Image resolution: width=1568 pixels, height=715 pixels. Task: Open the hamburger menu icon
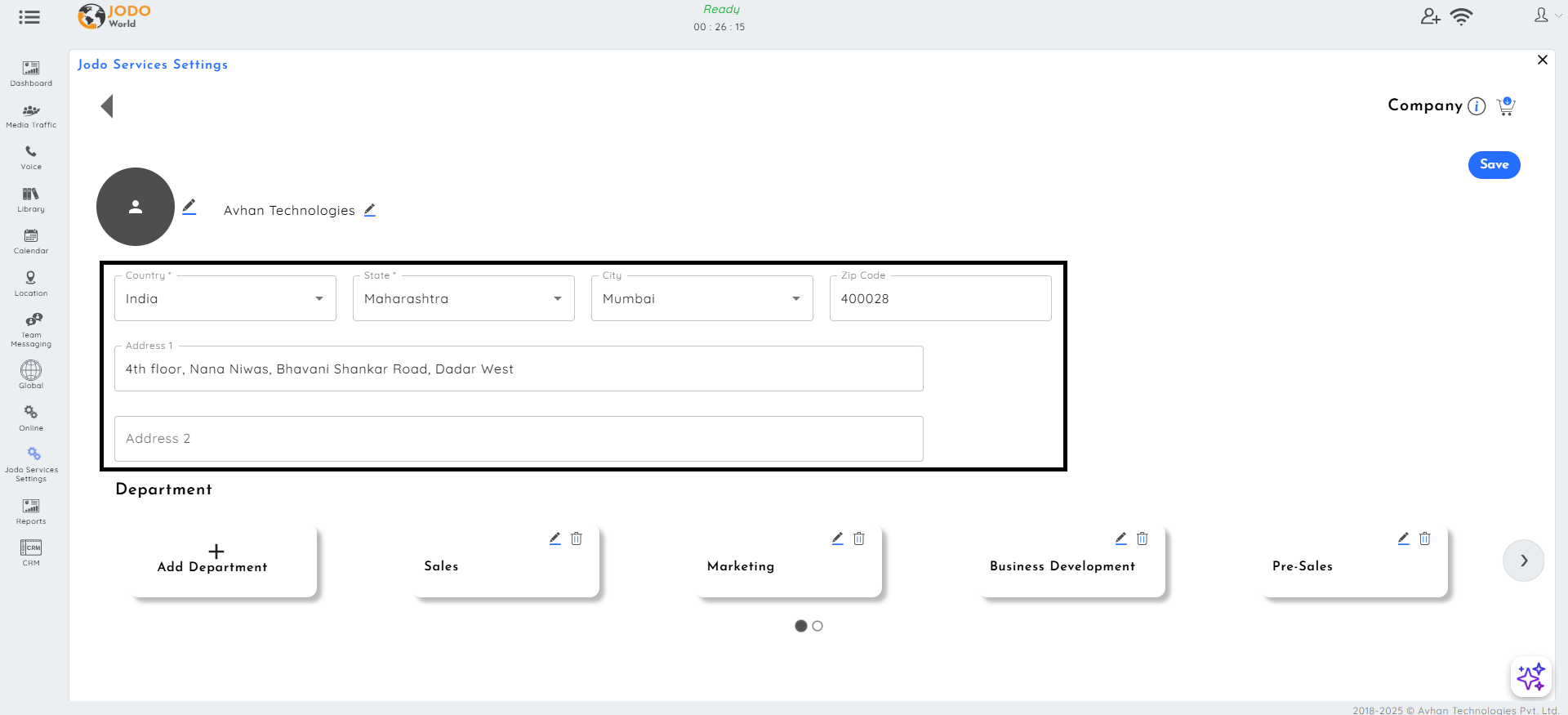29,17
